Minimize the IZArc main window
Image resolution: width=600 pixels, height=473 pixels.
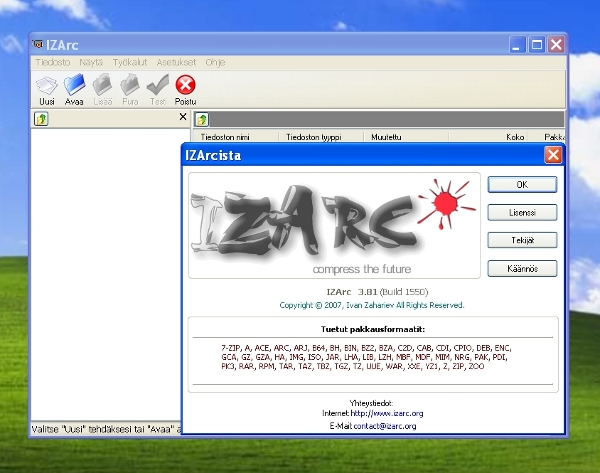point(517,45)
